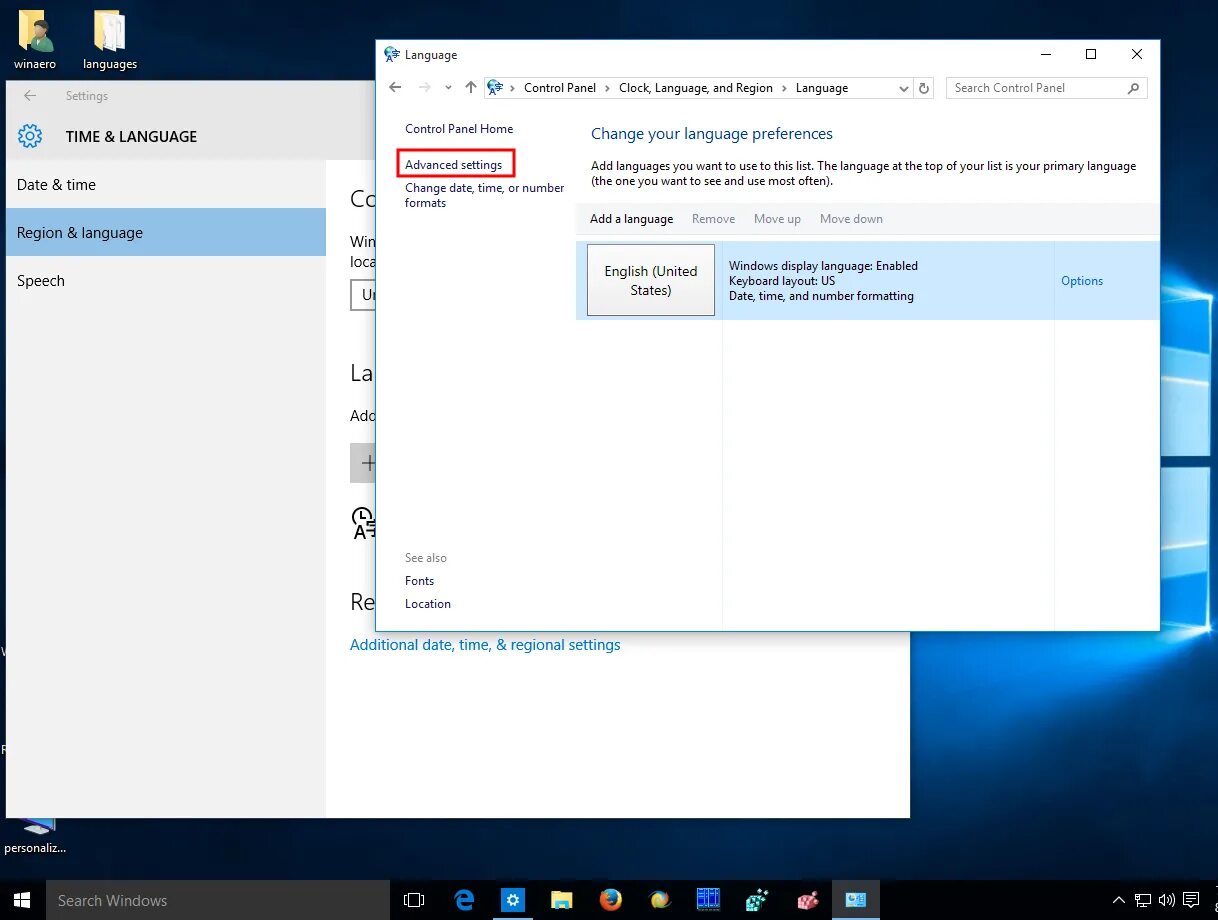Expand the address bar history dropdown

coord(903,88)
